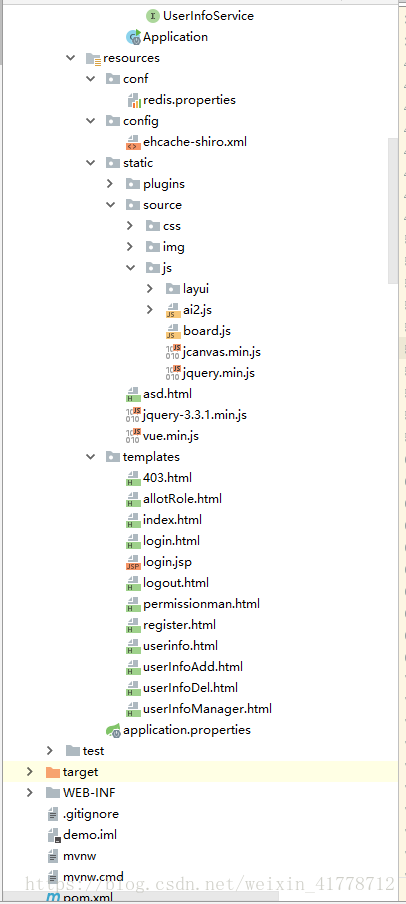Click the asd.html file icon
This screenshot has height=904, width=406.
133,394
